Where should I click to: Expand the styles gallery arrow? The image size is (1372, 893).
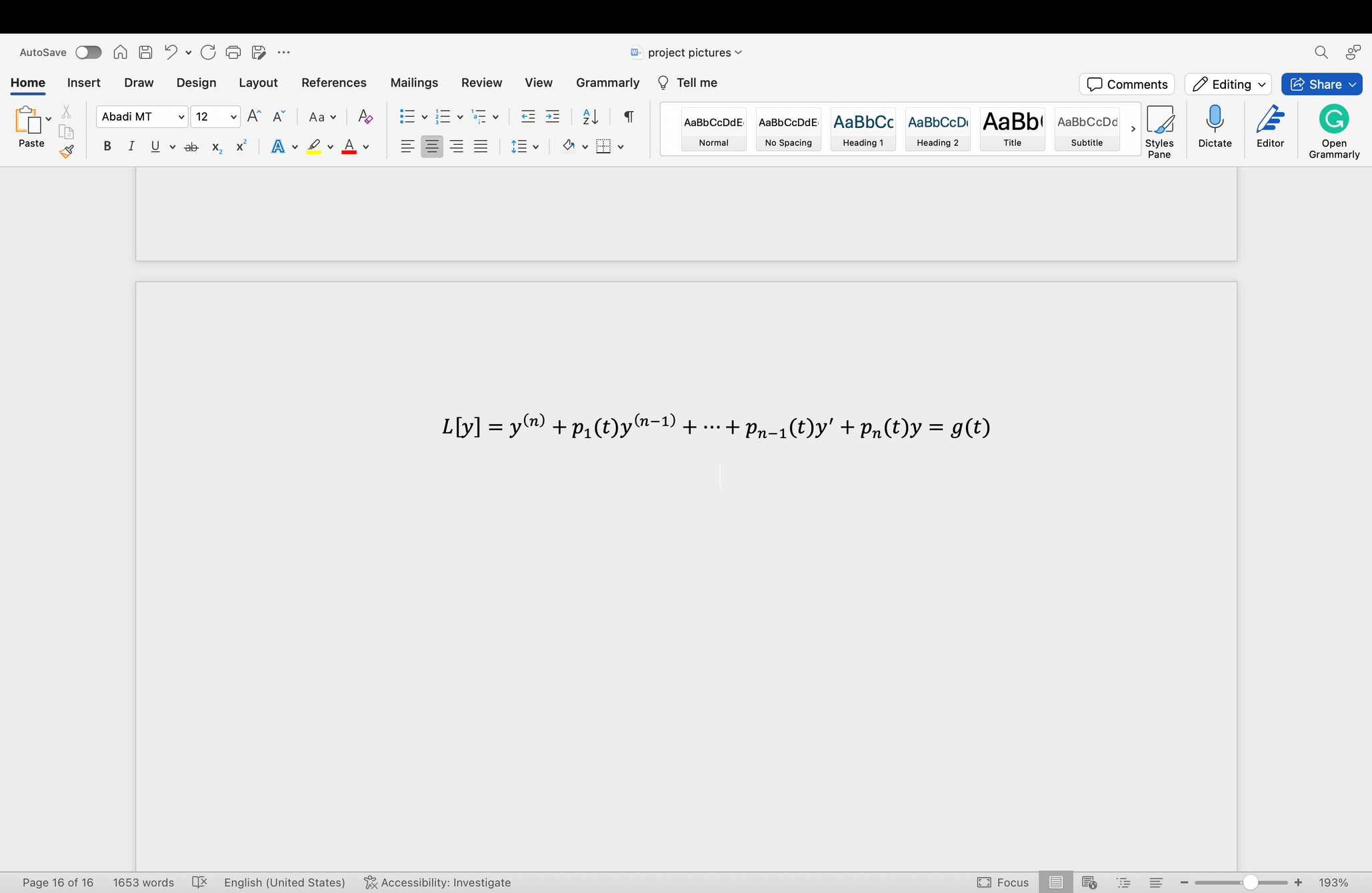point(1133,129)
